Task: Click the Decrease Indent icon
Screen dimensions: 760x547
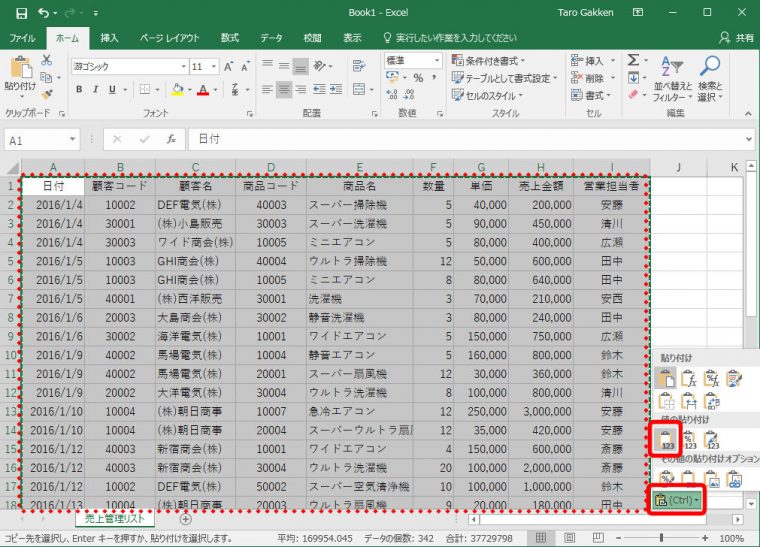Action: (x=319, y=89)
